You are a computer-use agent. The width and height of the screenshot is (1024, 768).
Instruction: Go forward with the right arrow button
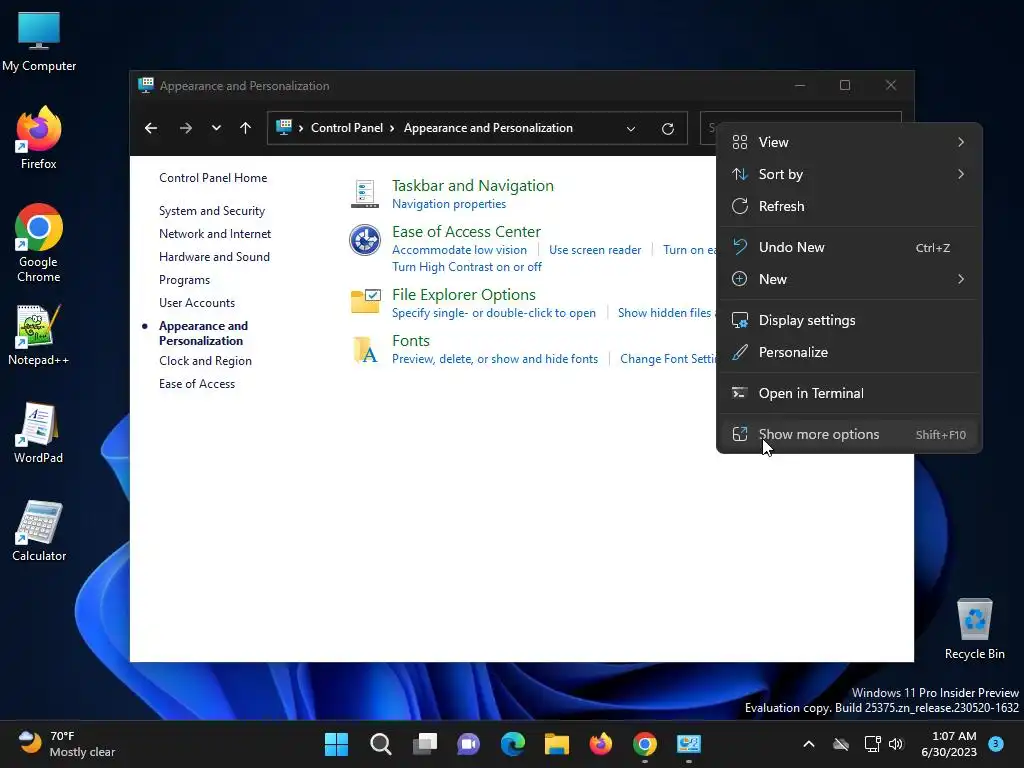click(x=185, y=128)
